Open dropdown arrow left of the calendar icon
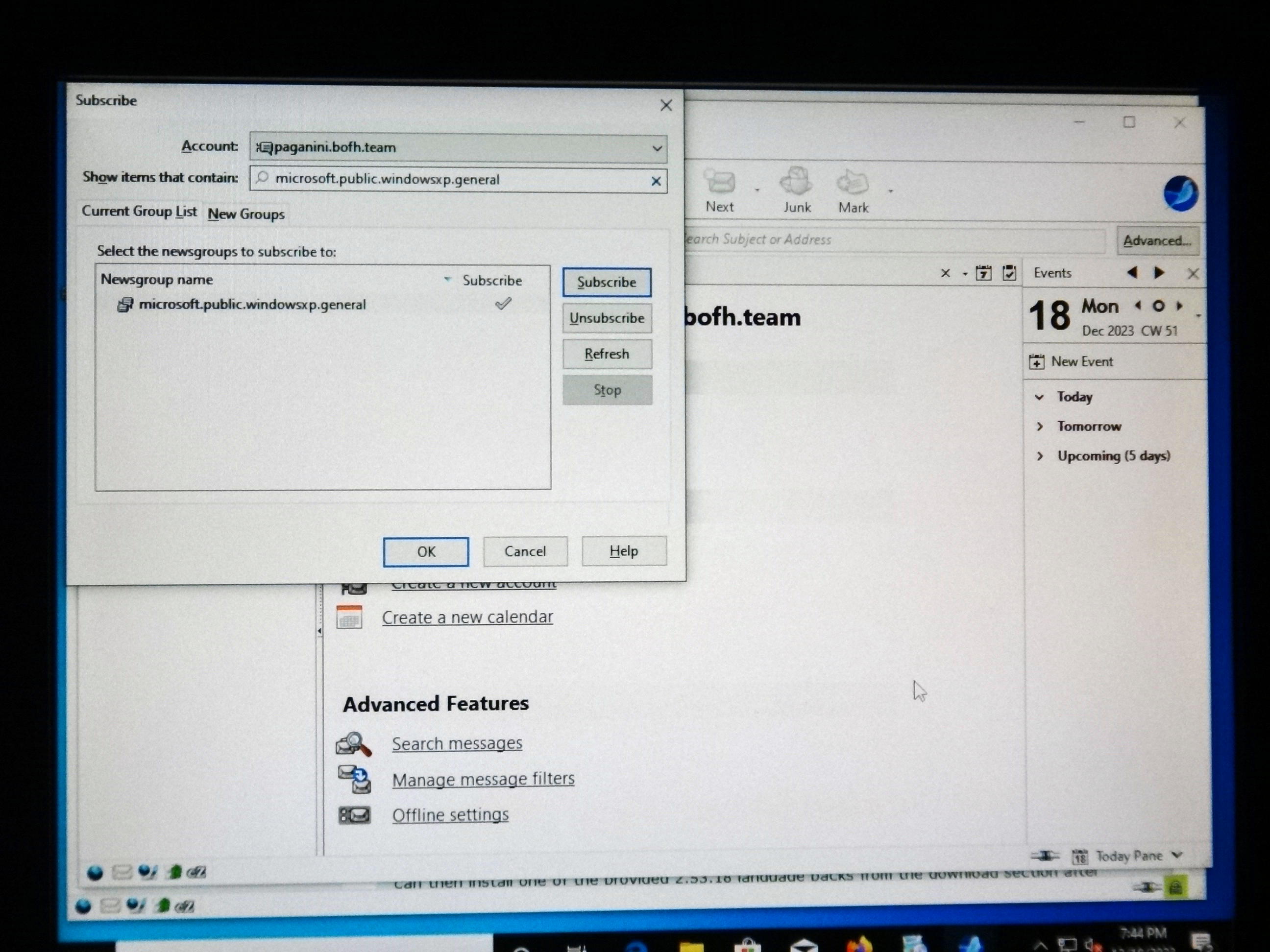The image size is (1270, 952). (x=965, y=274)
